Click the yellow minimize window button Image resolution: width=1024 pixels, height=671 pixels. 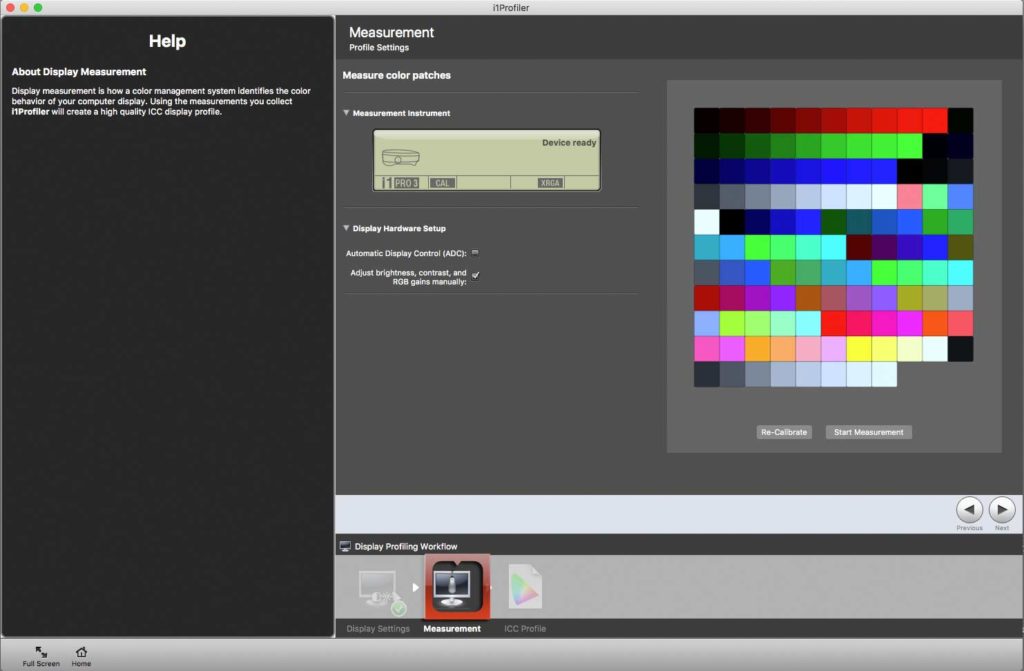coord(24,7)
